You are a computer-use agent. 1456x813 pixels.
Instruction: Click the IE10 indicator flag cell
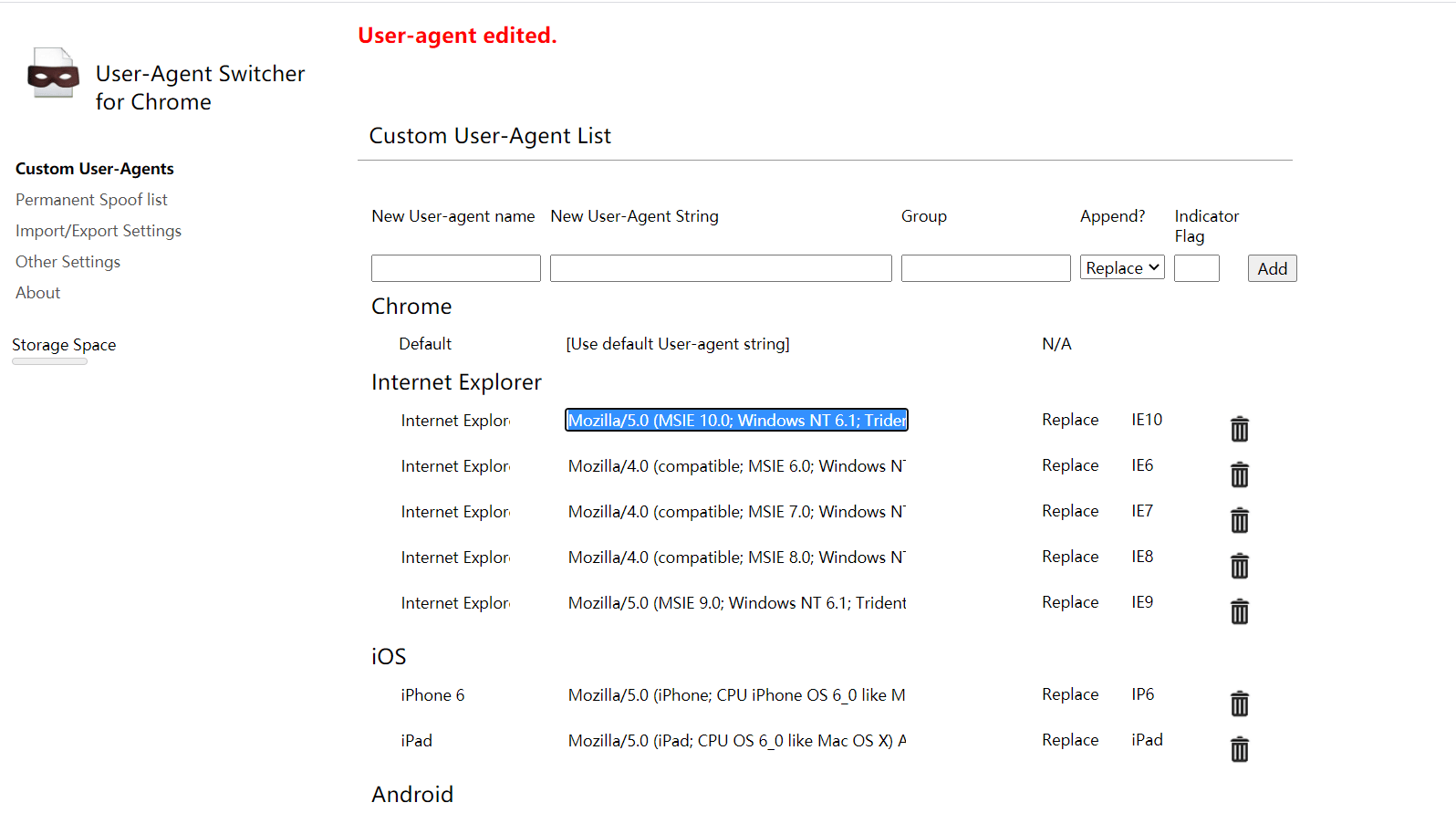click(1147, 420)
